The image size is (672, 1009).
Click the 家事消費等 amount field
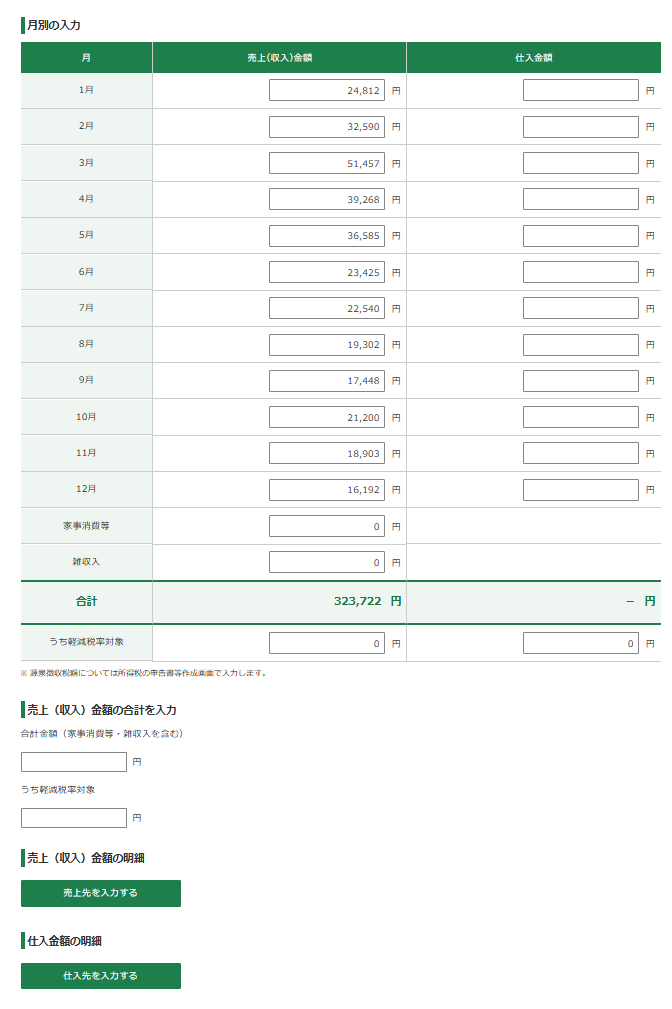click(x=326, y=526)
